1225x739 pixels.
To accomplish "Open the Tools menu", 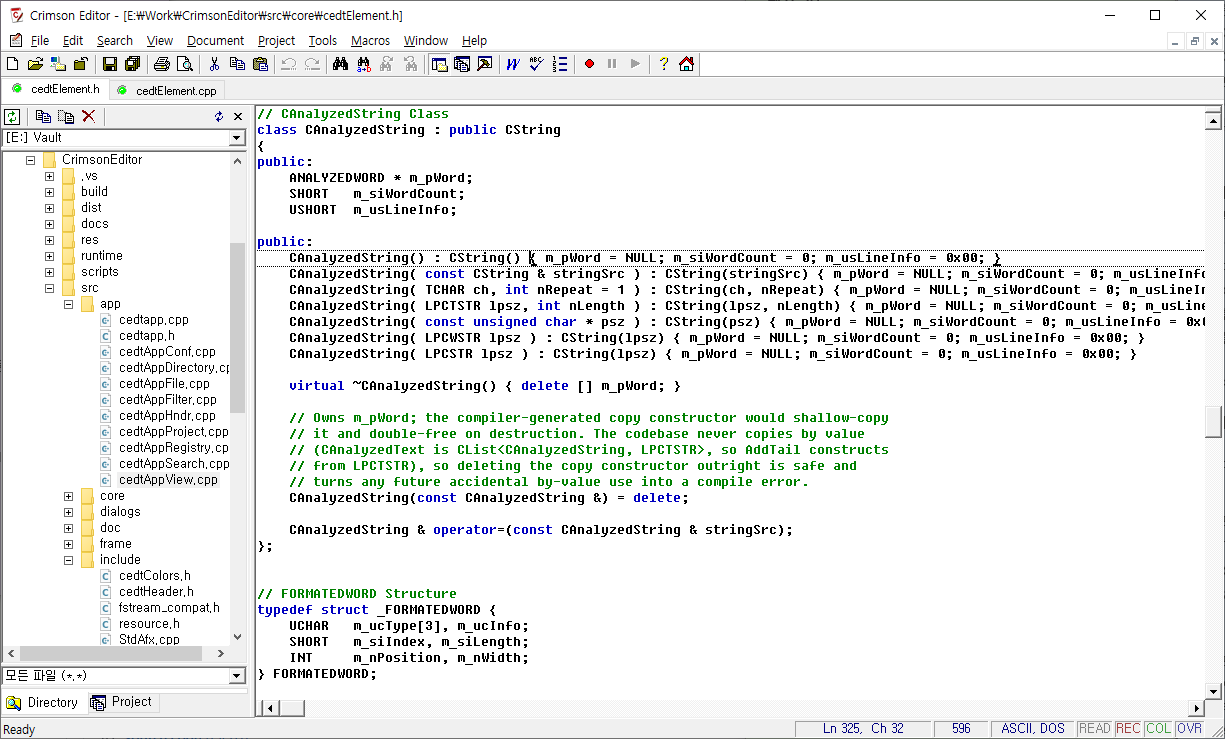I will (322, 41).
